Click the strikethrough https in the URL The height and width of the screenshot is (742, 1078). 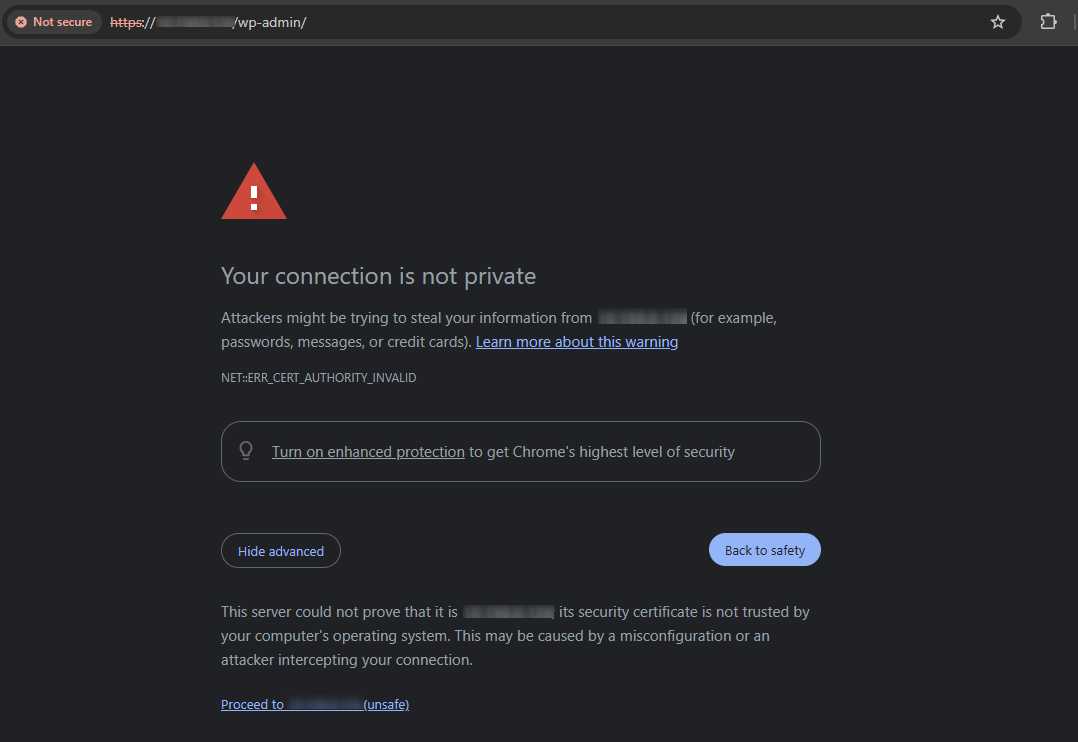(x=126, y=22)
